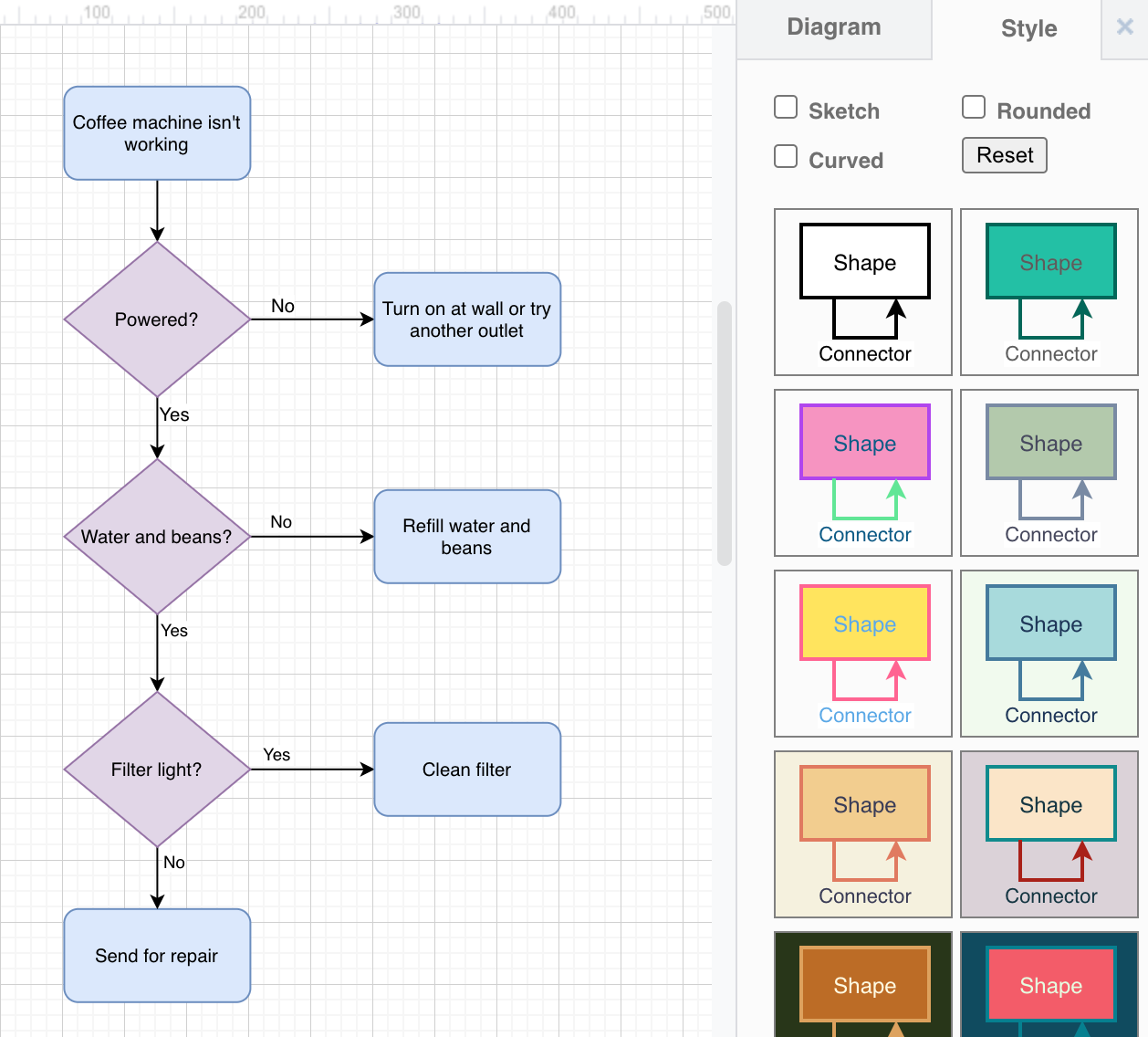
Task: Switch to the Diagram tab
Action: pos(833,27)
